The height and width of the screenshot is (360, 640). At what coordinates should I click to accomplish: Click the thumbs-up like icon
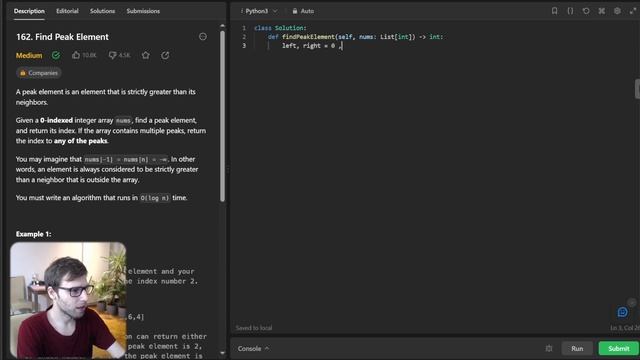(76, 55)
